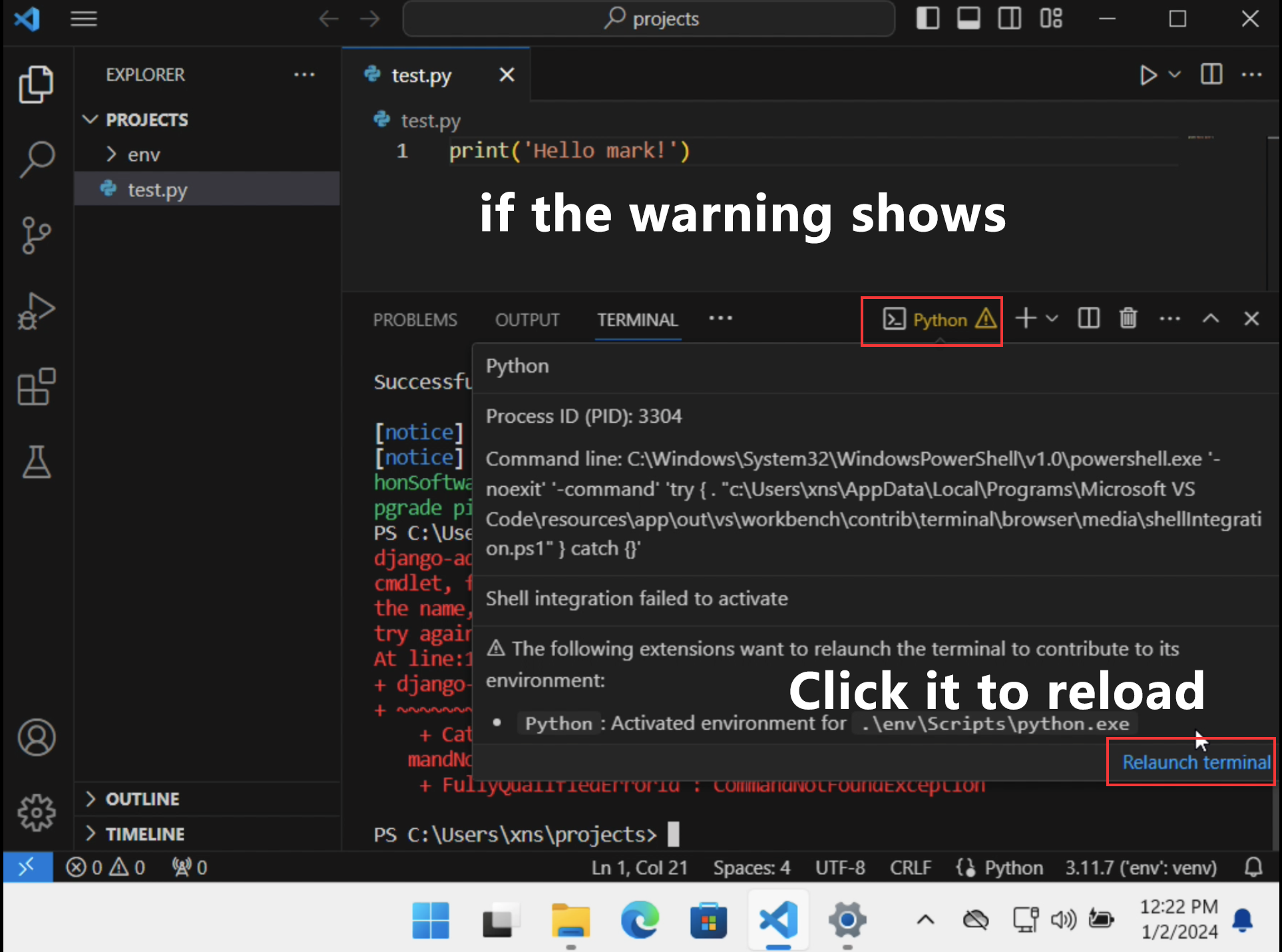
Task: Open Microsoft Store from the taskbar
Action: click(708, 920)
